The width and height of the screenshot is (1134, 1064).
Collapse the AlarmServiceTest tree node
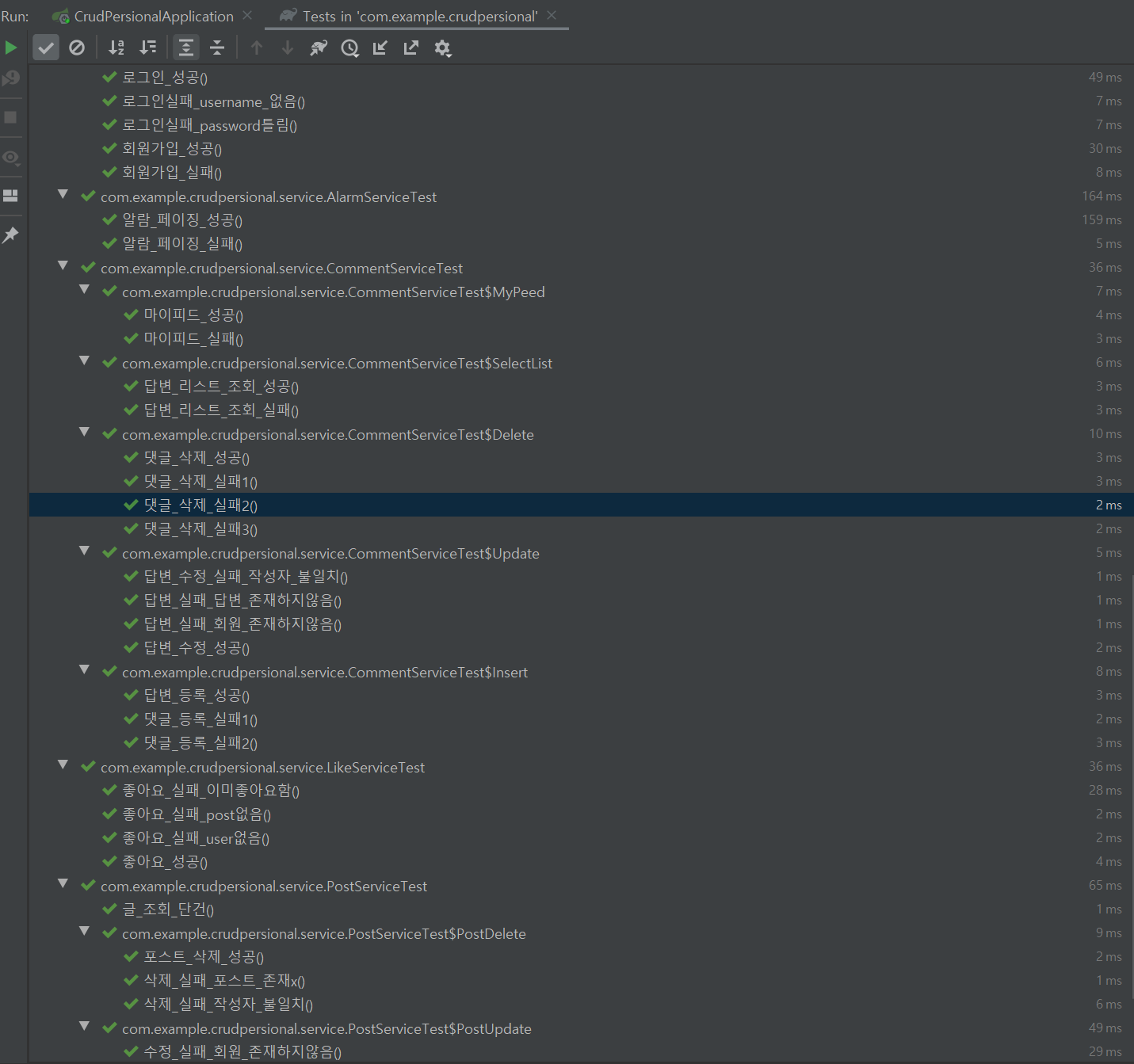pyautogui.click(x=63, y=194)
